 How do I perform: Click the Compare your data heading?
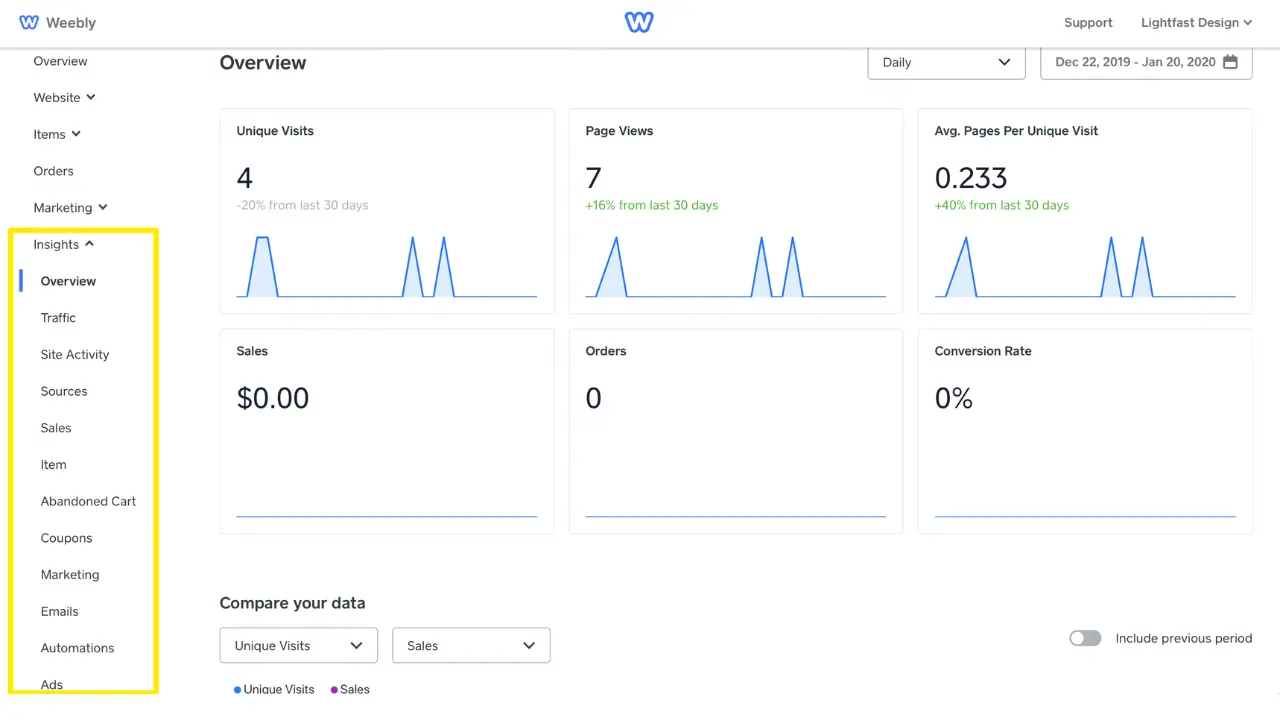click(x=292, y=603)
